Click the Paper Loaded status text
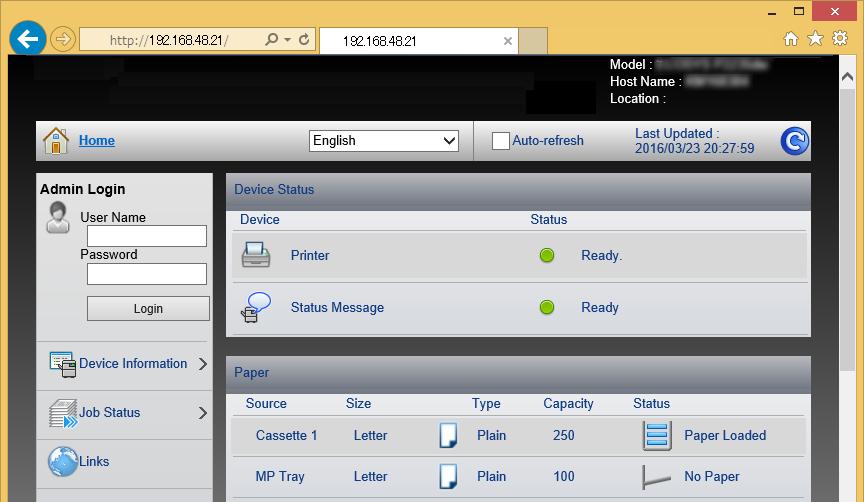This screenshot has height=502, width=864. (x=725, y=435)
